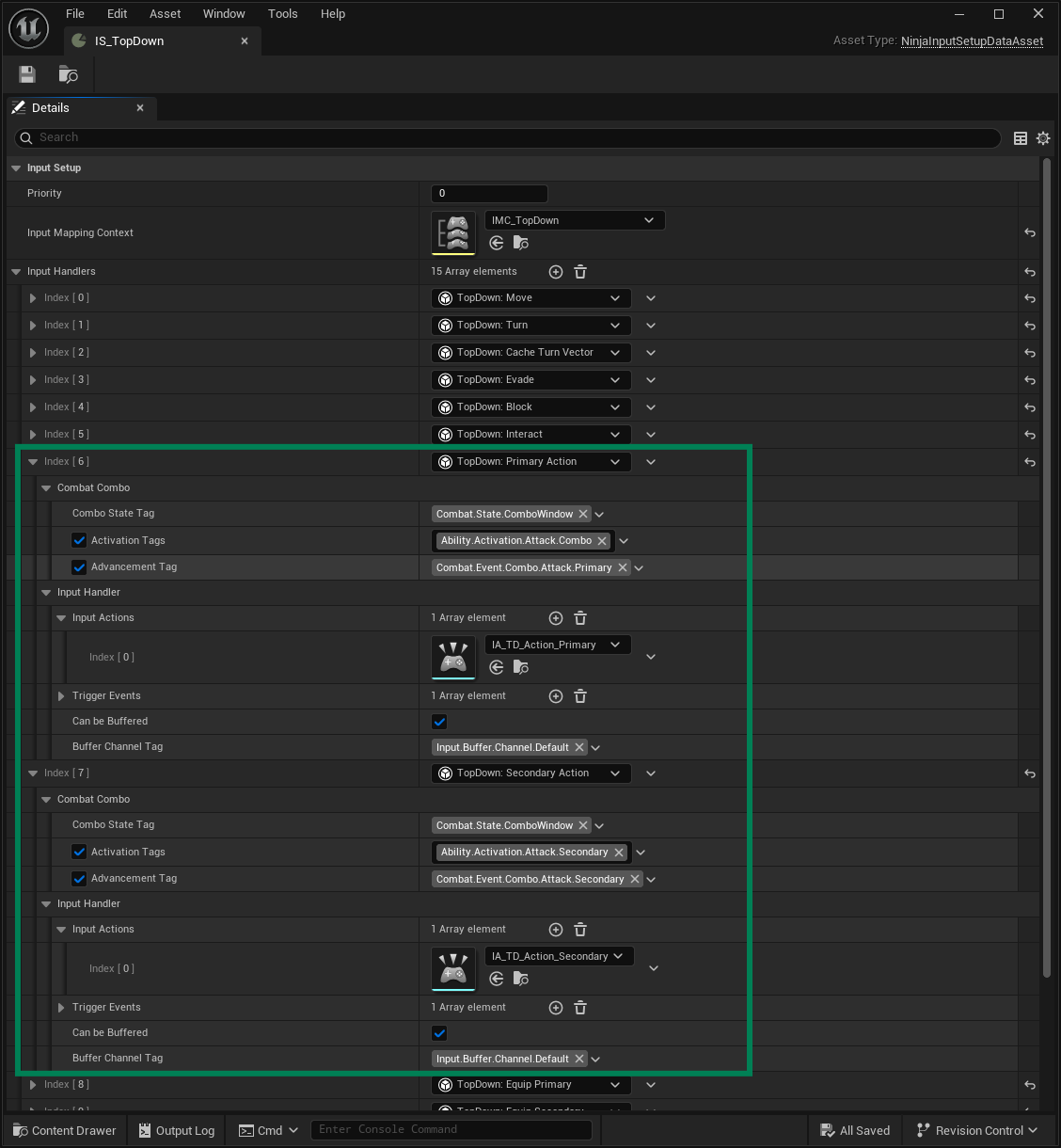Remove Combat.State.ComboWindow tag from Primary Action
Viewport: 1061px width, 1148px height.
pyautogui.click(x=583, y=514)
